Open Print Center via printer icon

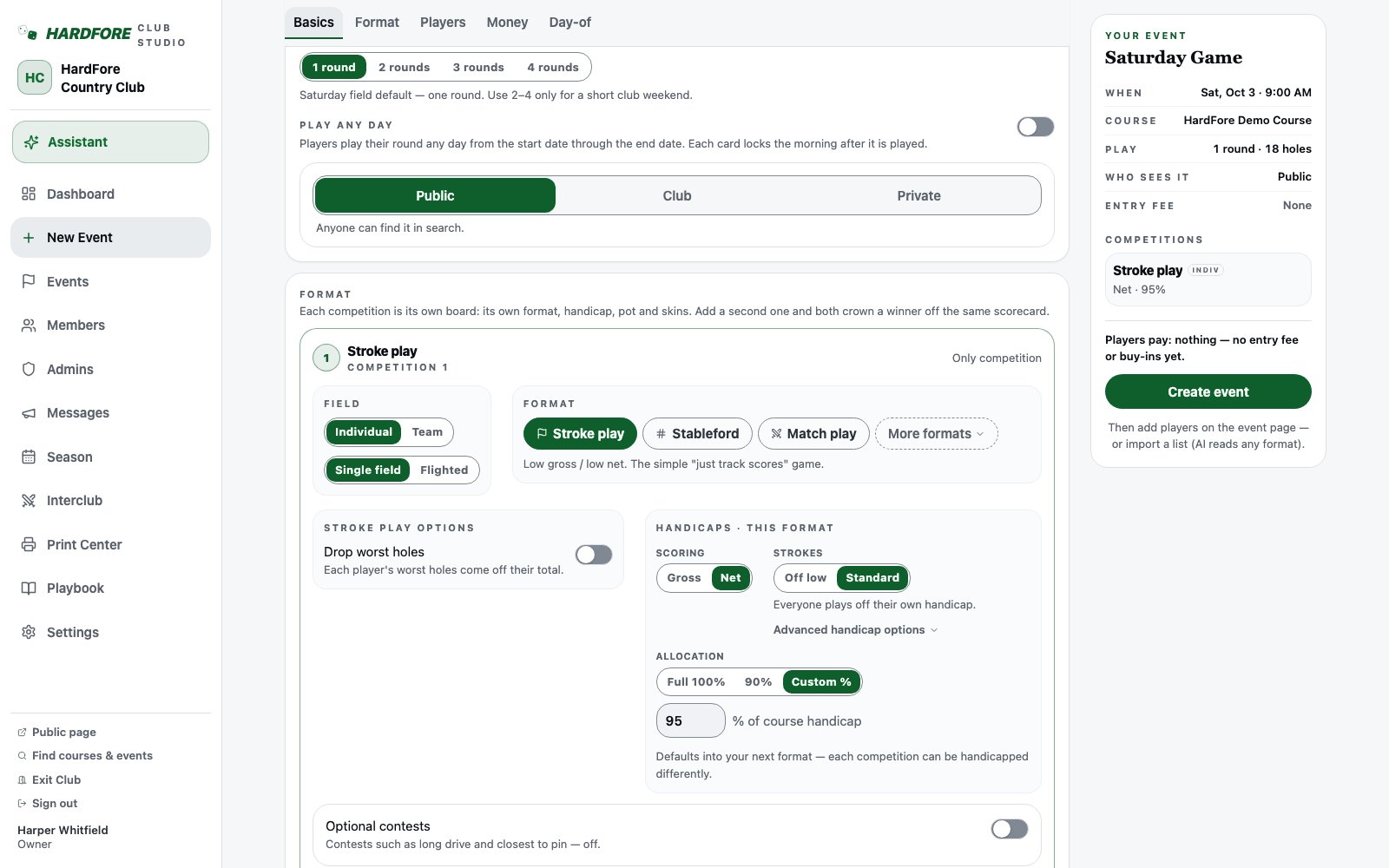click(29, 544)
